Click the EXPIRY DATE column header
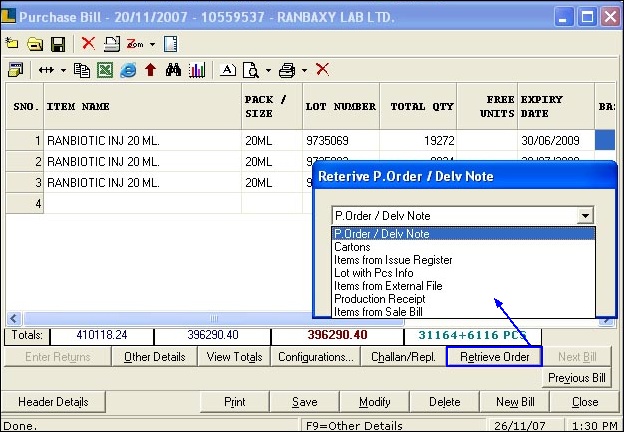This screenshot has height=432, width=624. click(x=556, y=106)
